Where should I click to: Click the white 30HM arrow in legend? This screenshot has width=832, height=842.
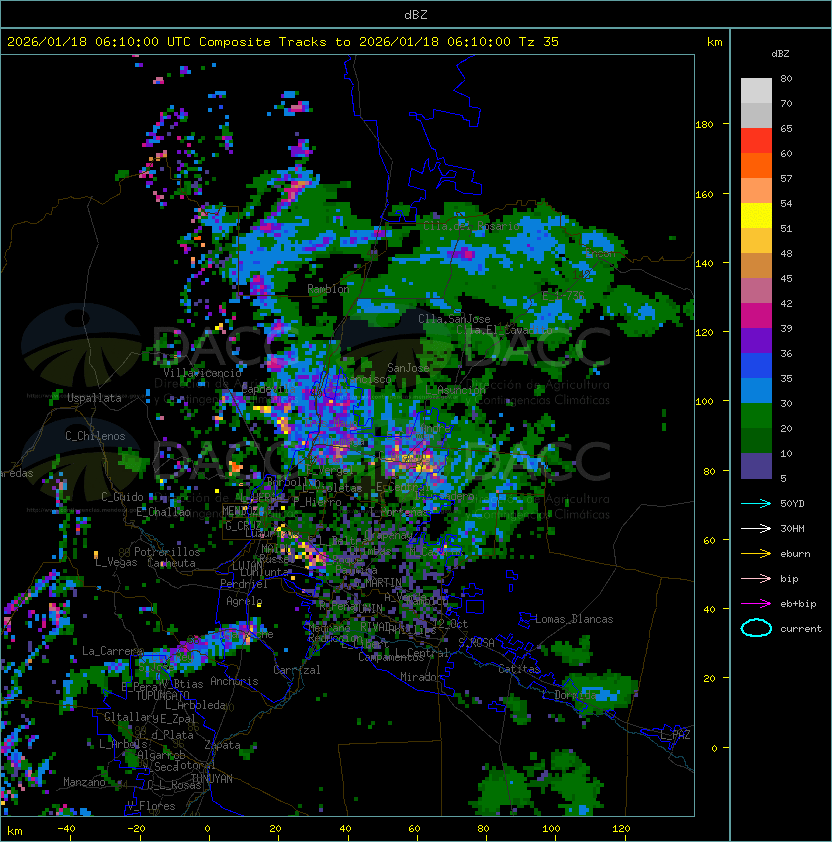[x=756, y=528]
